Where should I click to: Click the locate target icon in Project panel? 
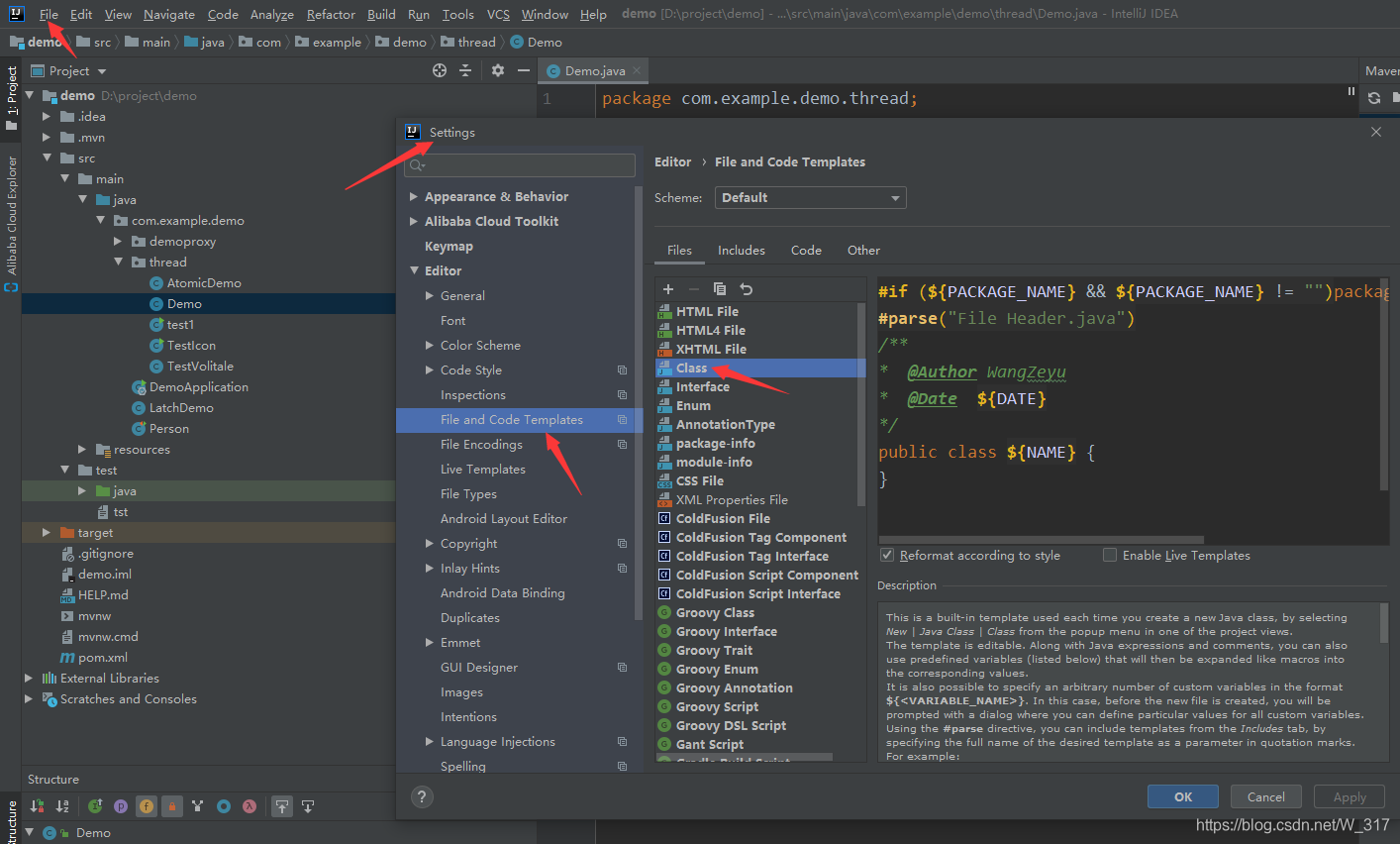(x=440, y=70)
